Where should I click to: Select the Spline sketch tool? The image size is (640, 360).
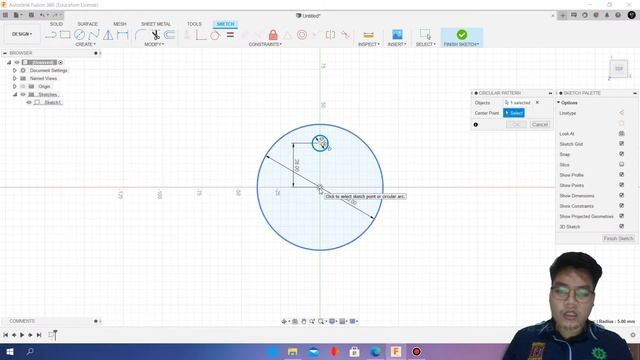(94, 35)
